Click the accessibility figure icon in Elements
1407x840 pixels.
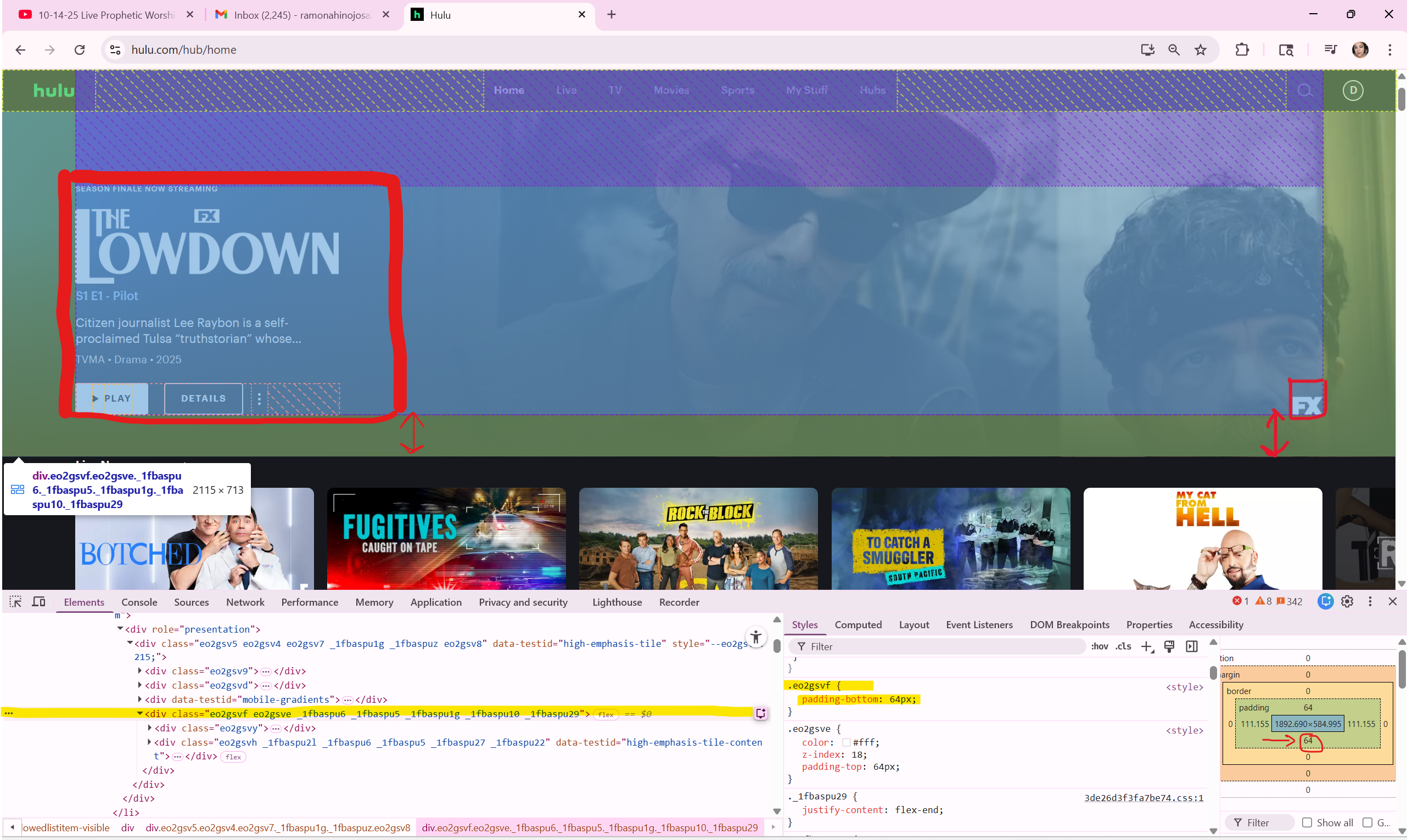click(756, 637)
